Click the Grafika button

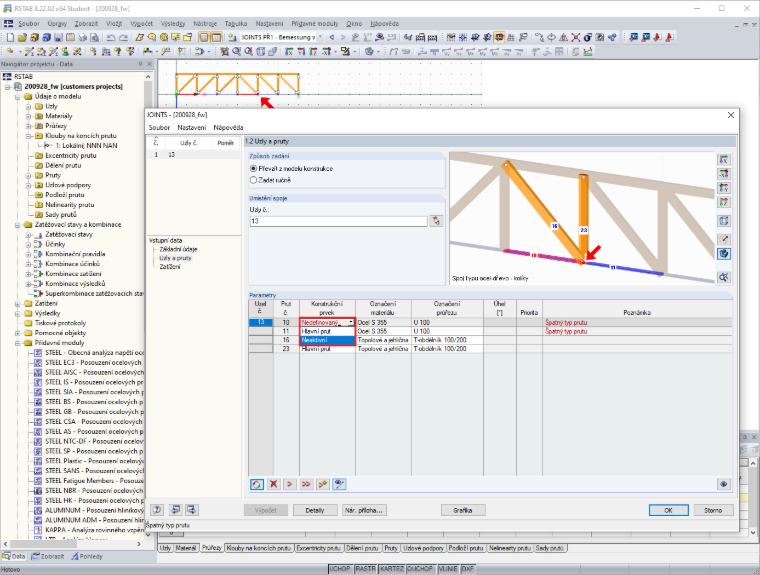(x=463, y=510)
